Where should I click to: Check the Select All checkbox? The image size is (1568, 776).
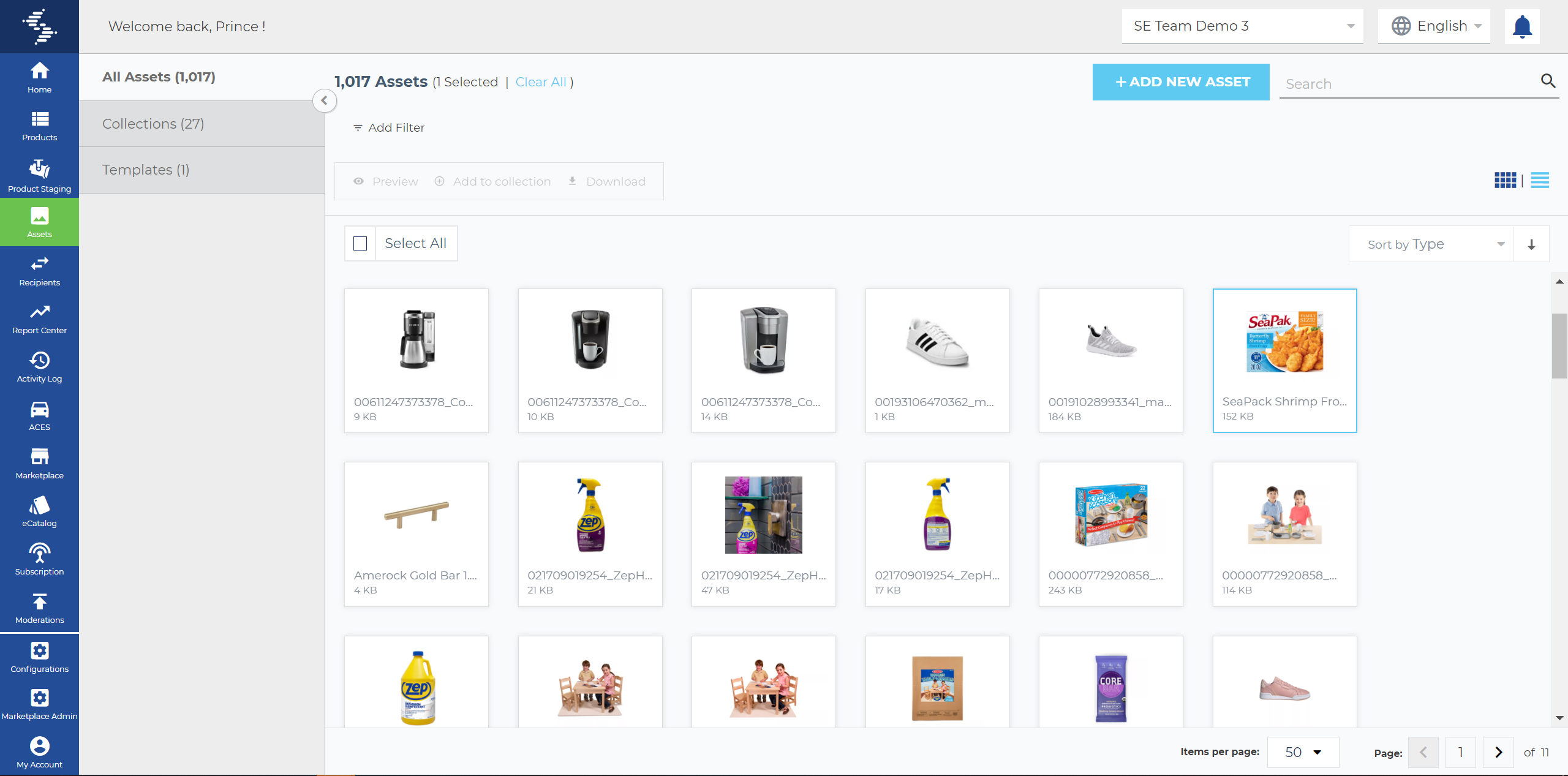click(x=360, y=244)
